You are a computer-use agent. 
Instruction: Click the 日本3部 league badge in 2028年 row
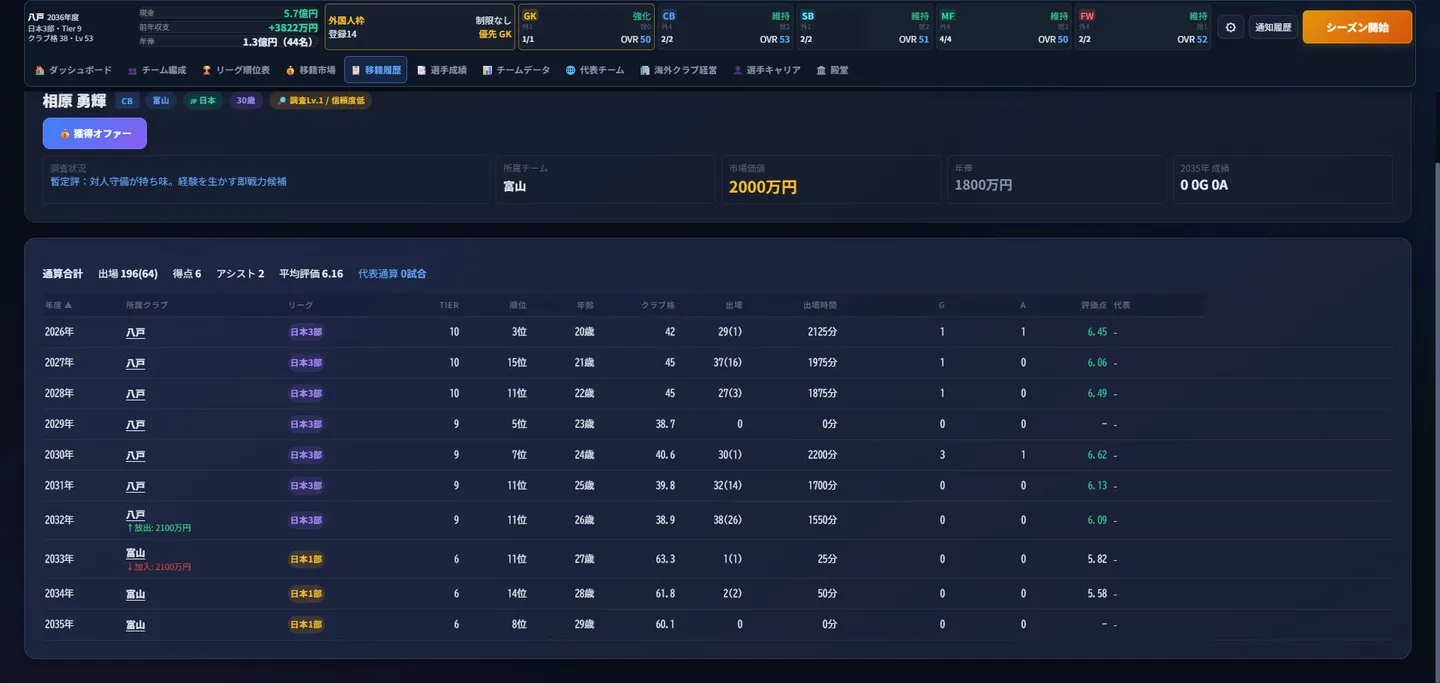pos(306,394)
